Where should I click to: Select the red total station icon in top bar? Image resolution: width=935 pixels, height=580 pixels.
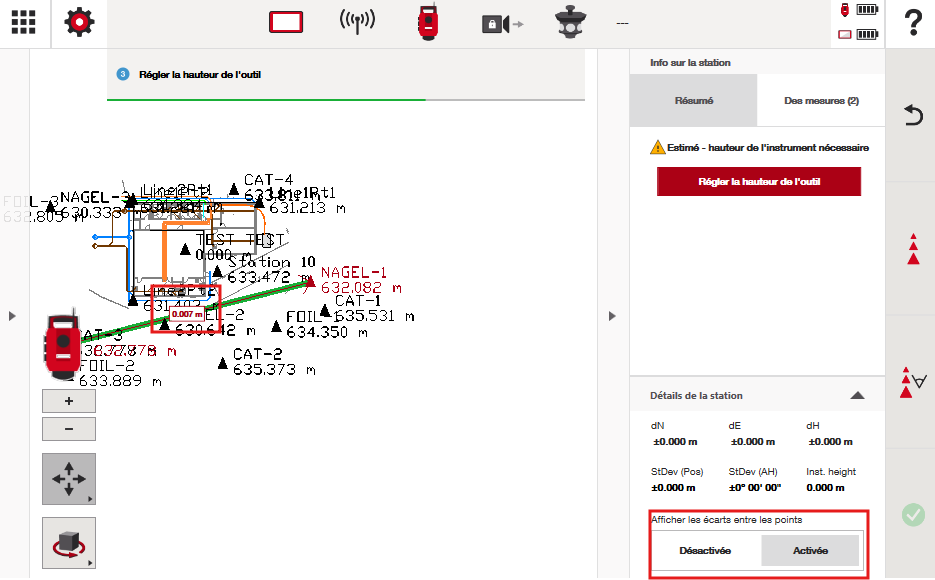(429, 23)
